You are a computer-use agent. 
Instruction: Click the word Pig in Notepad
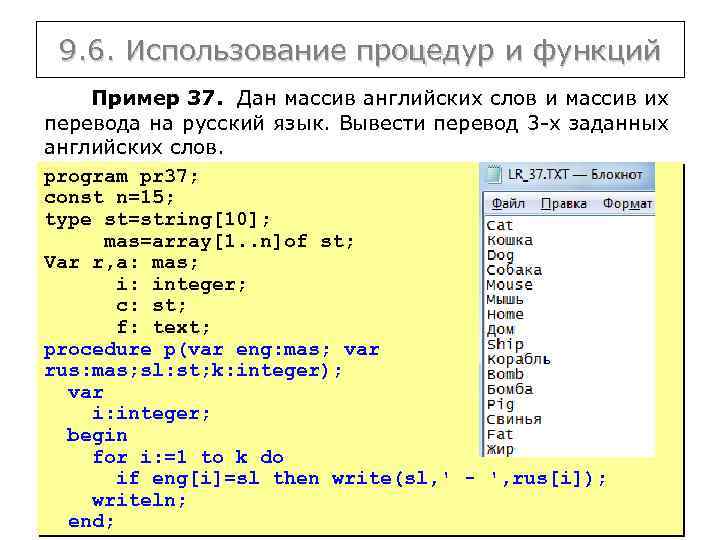tap(500, 405)
